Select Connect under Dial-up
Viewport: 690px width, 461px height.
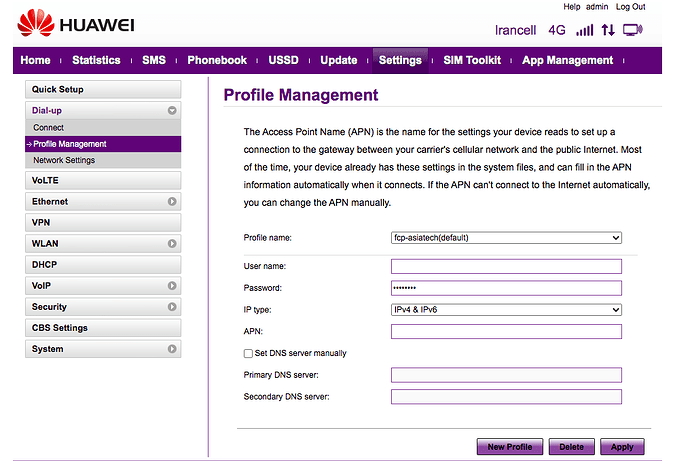103,128
